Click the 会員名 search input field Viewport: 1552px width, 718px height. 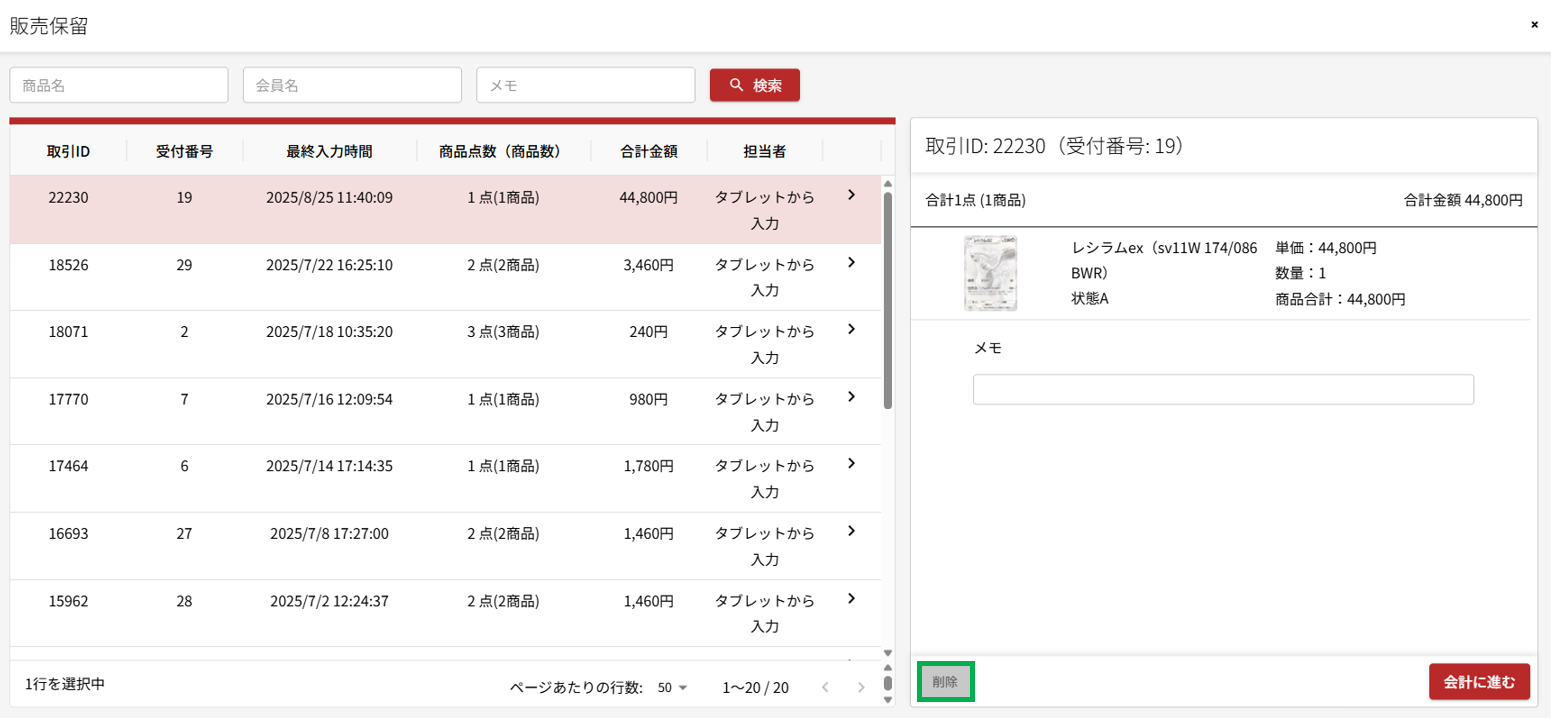(352, 85)
